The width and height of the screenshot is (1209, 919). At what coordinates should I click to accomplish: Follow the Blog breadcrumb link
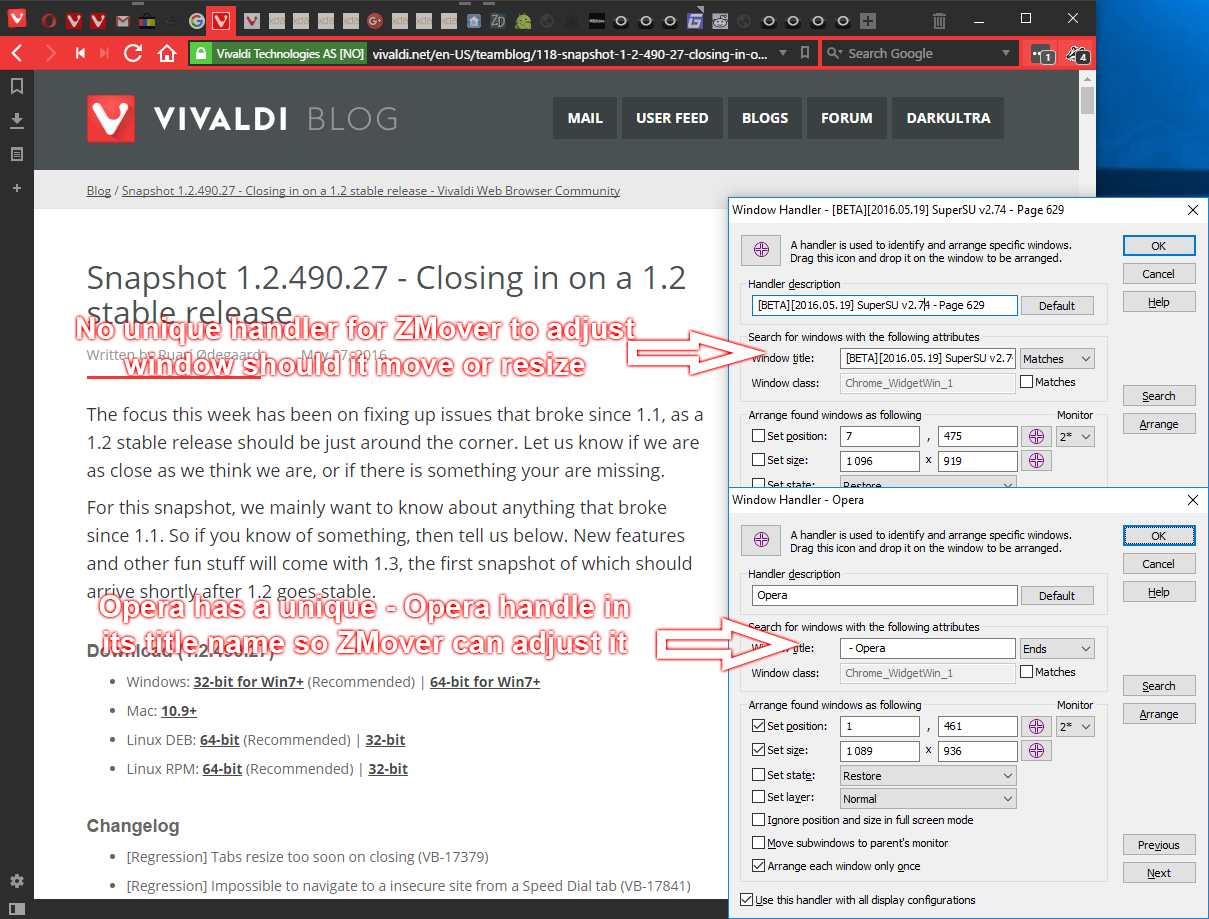click(99, 191)
